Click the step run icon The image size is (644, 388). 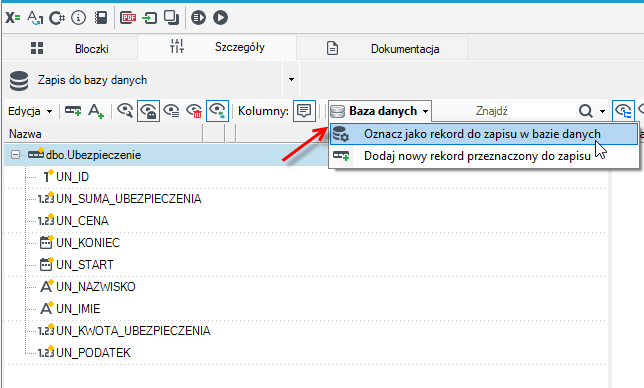pyautogui.click(x=198, y=18)
